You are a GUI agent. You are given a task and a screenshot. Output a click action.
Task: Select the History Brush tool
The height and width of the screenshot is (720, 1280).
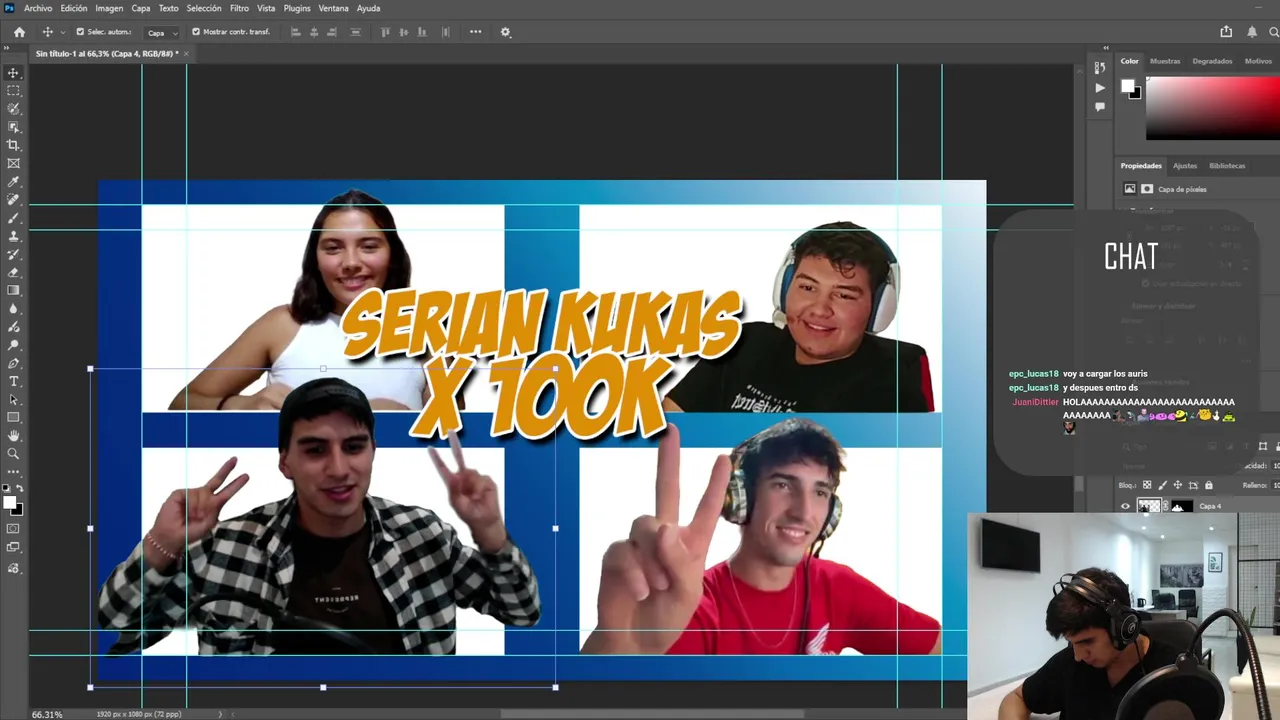(x=13, y=254)
